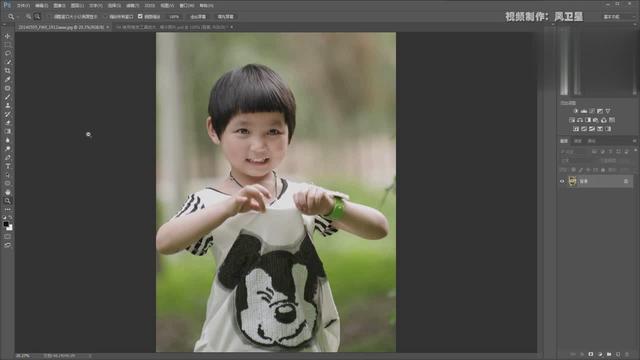
Task: Add a Levels adjustment
Action: tap(584, 111)
